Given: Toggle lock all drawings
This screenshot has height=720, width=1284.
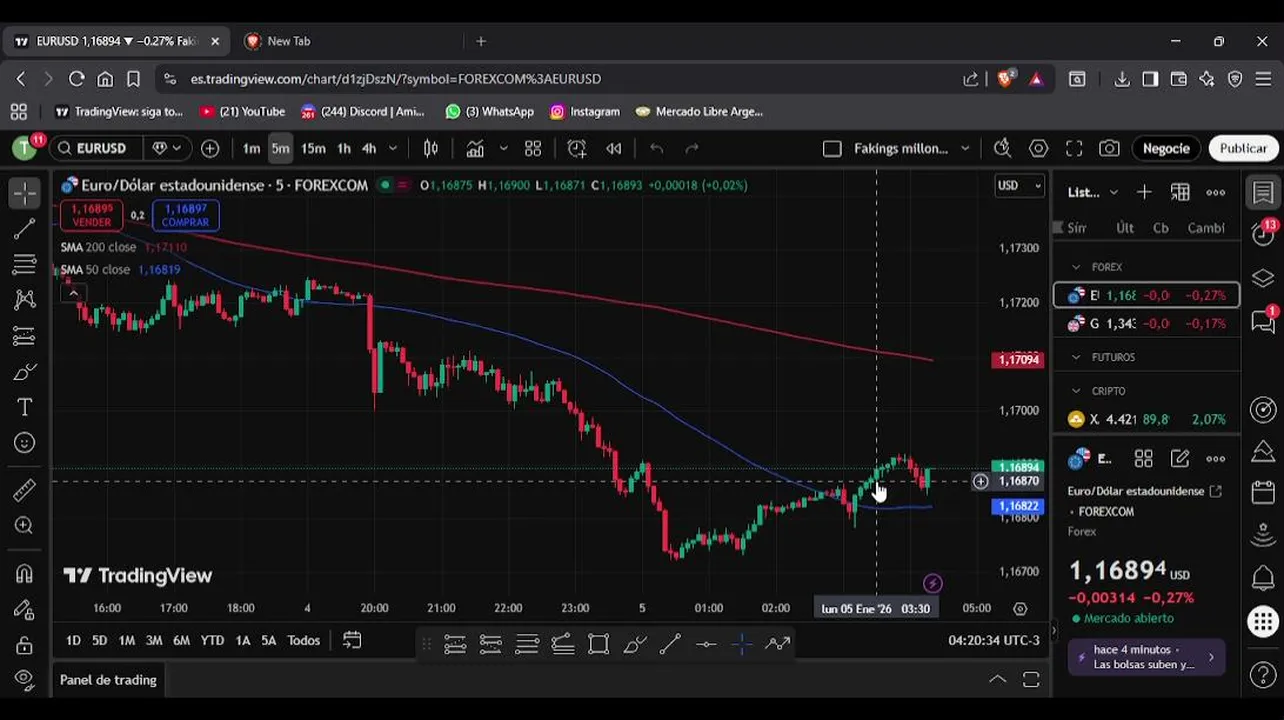Looking at the screenshot, I should 25,646.
